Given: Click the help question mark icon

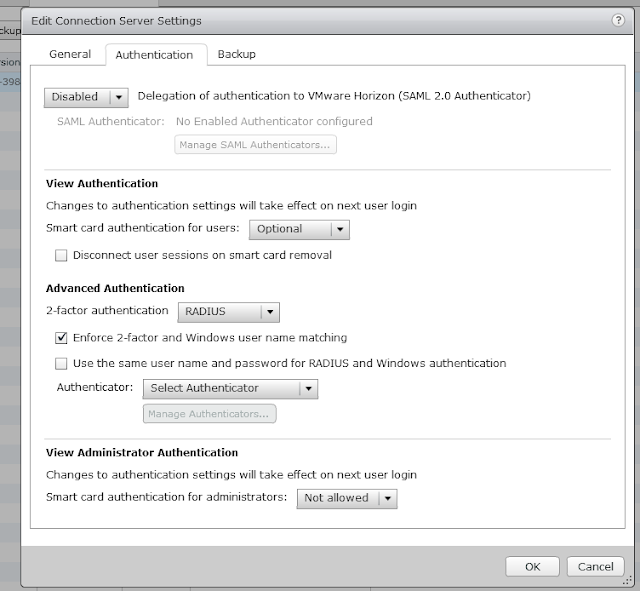Looking at the screenshot, I should coord(618,19).
